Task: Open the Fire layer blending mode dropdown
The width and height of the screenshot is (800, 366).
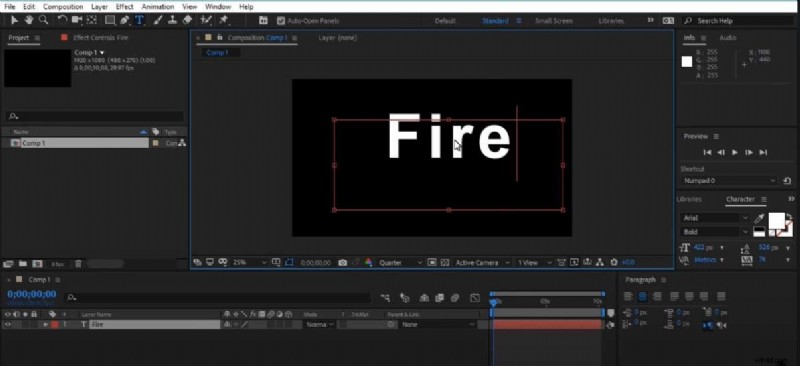Action: [320, 325]
